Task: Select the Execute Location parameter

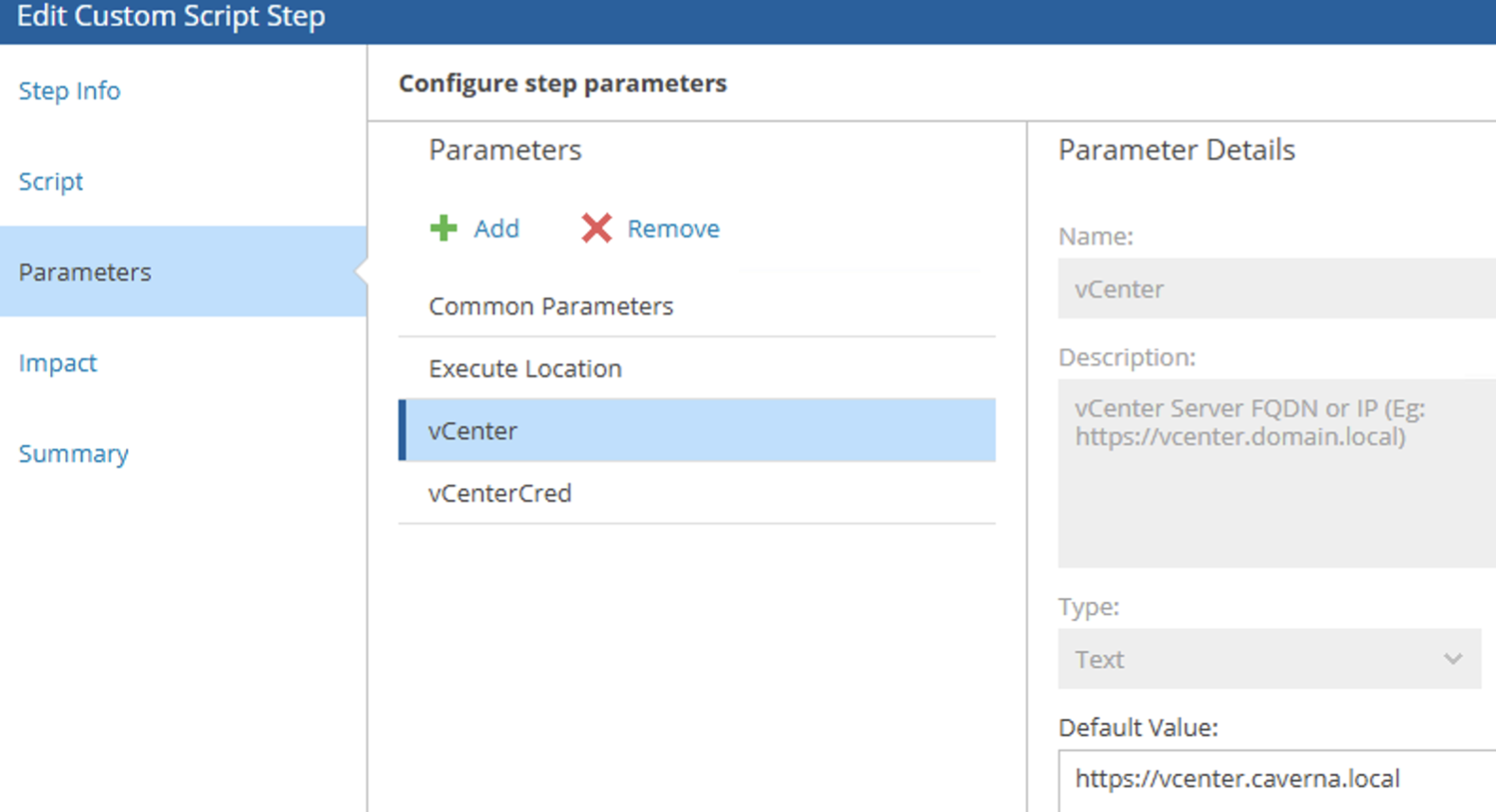Action: (525, 369)
